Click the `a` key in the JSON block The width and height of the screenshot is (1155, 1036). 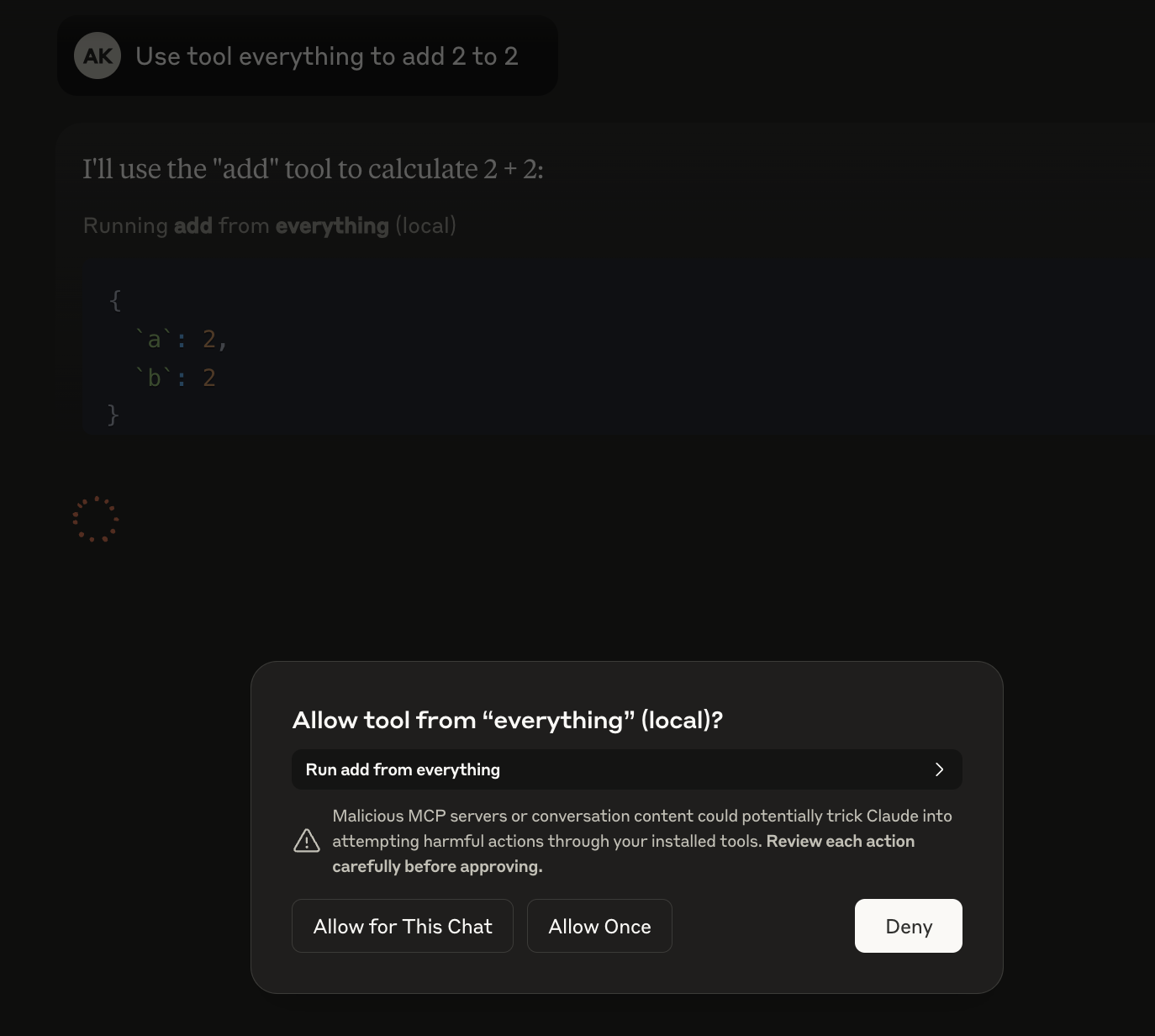[x=154, y=340]
